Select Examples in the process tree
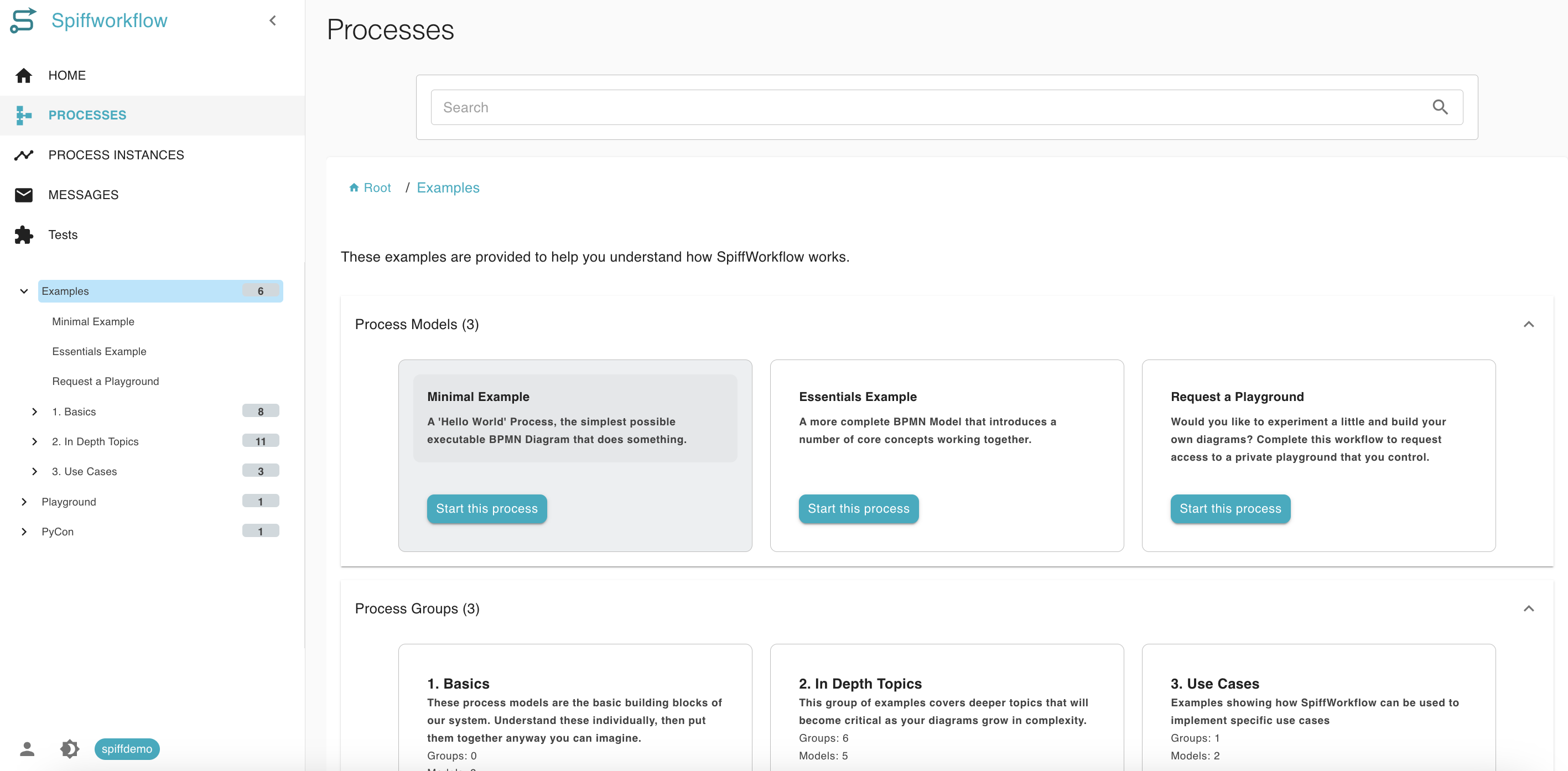The image size is (1568, 771). pyautogui.click(x=160, y=291)
